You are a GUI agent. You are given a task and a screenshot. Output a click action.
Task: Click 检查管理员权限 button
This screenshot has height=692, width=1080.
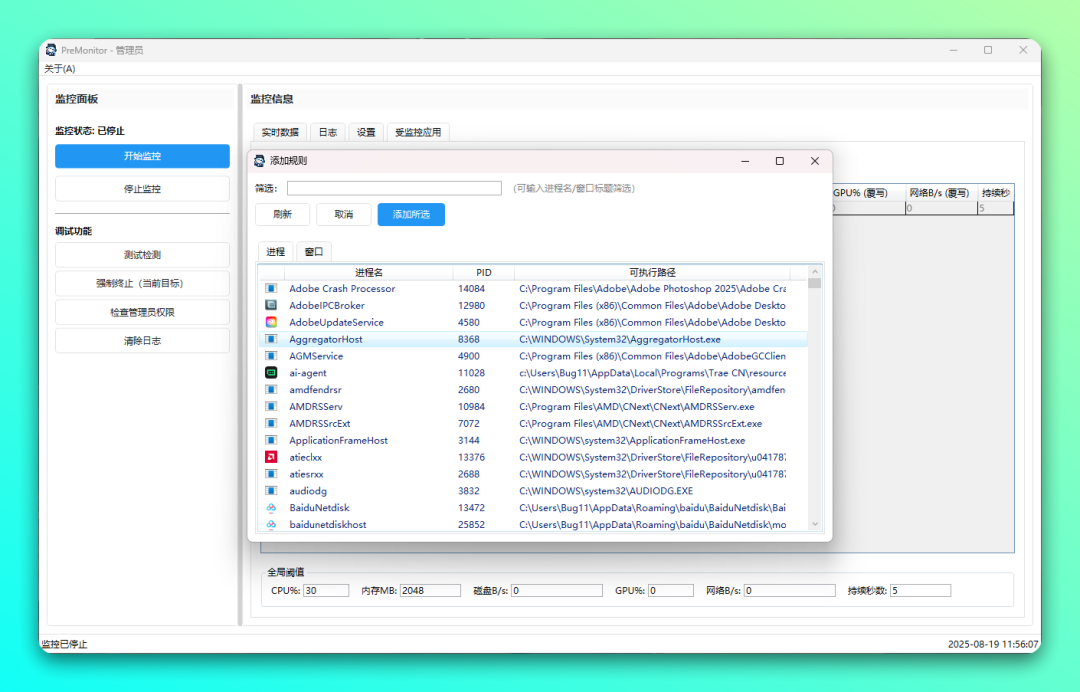click(x=143, y=312)
